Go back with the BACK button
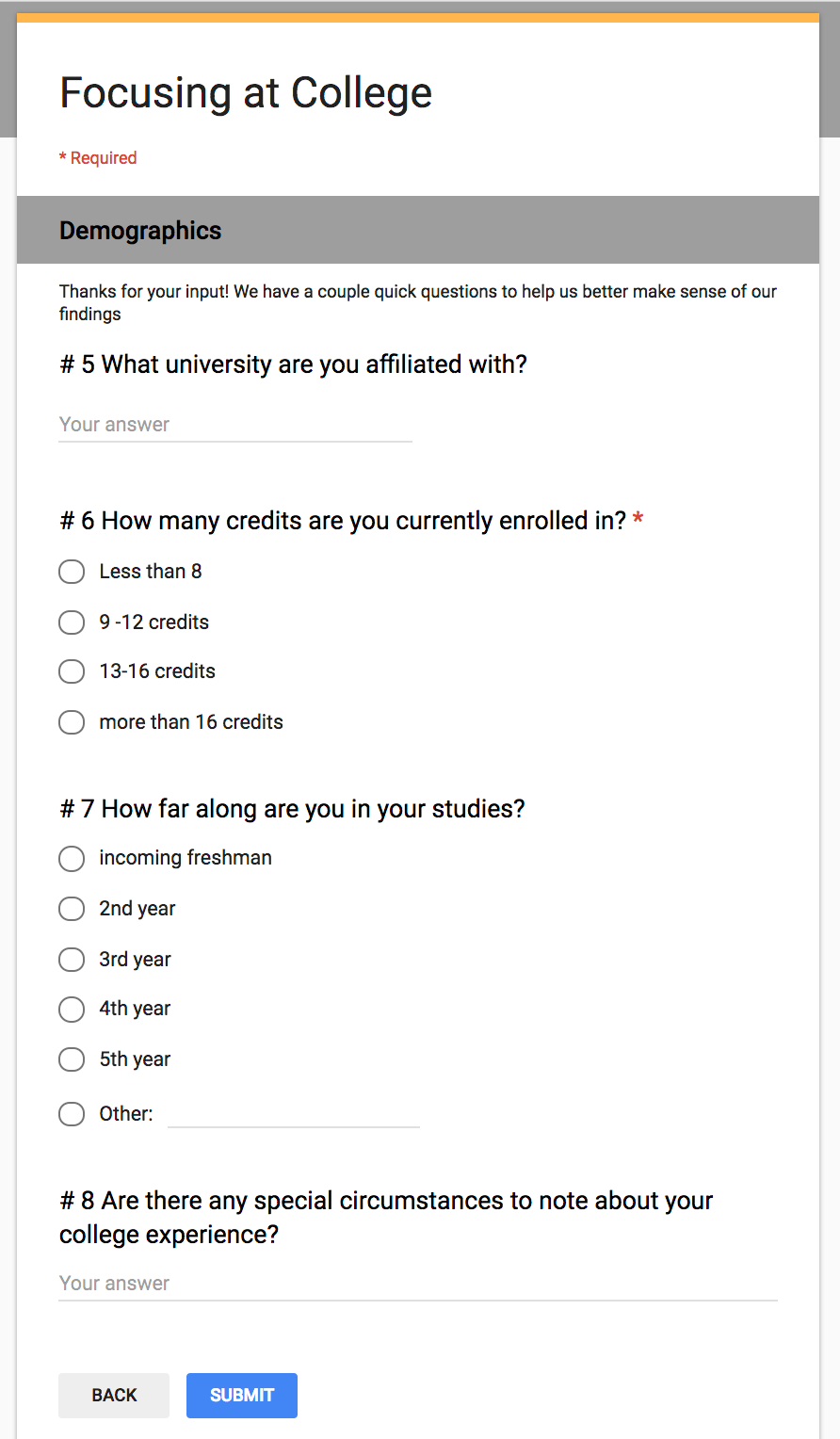Image resolution: width=840 pixels, height=1439 pixels. pyautogui.click(x=114, y=1395)
